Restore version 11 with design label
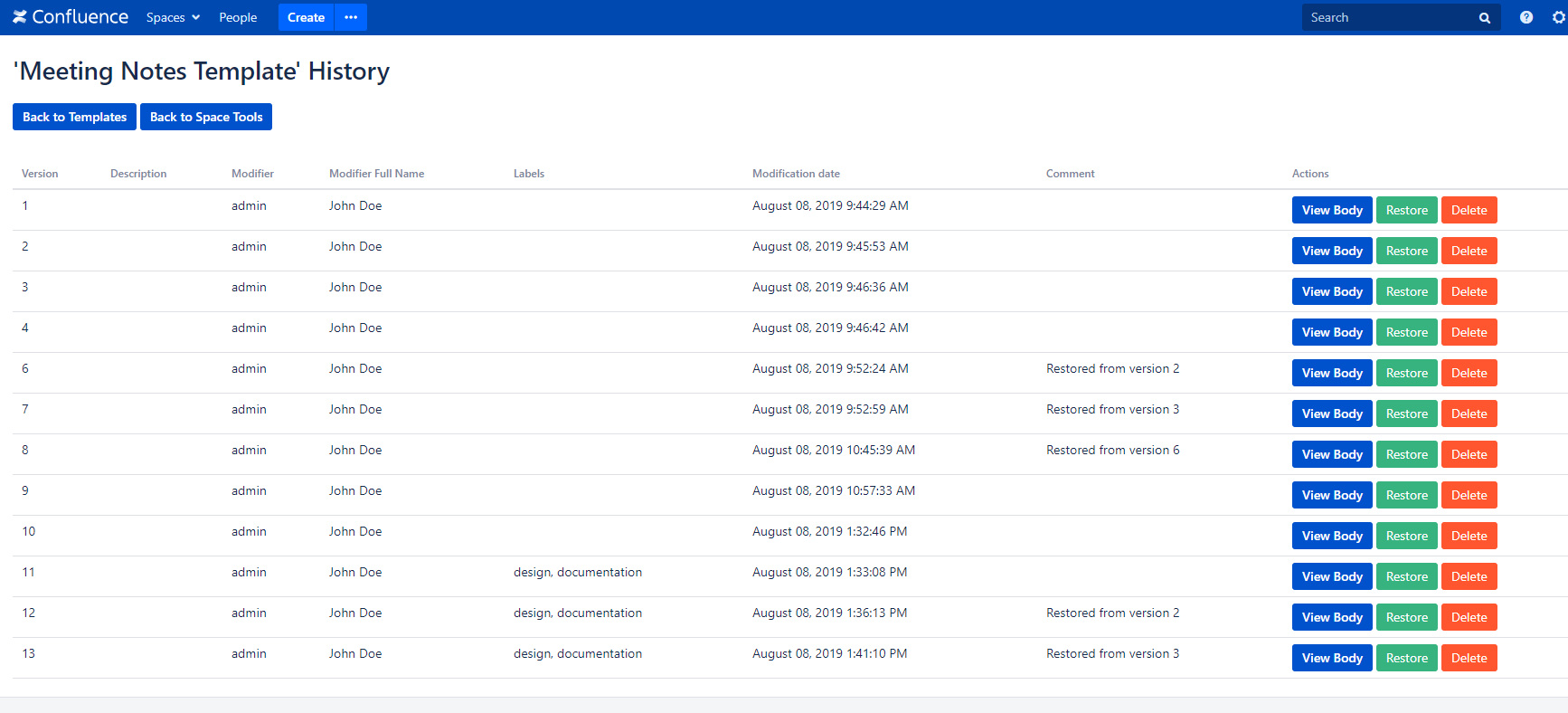The width and height of the screenshot is (1568, 713). coord(1406,576)
